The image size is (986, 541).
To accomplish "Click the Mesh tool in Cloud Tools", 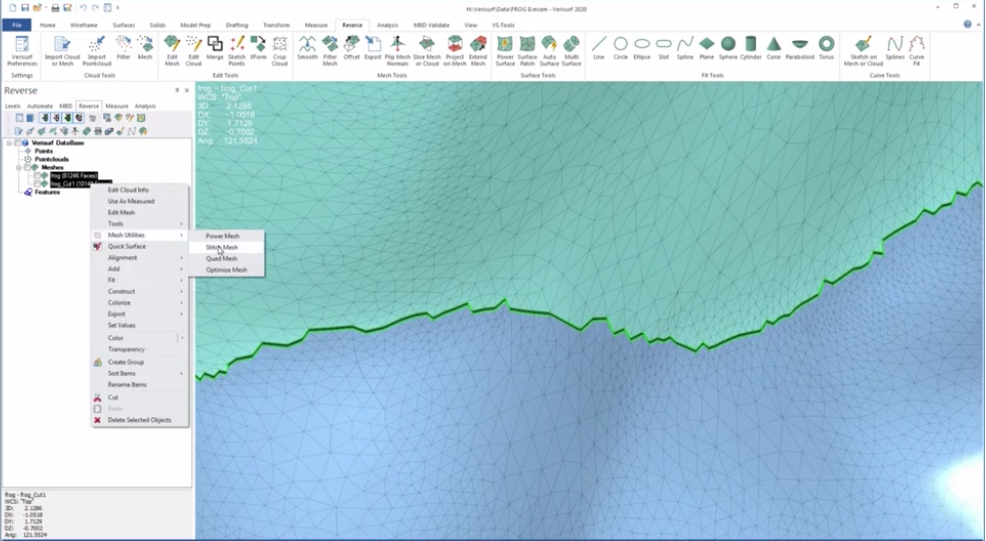I will coord(145,48).
